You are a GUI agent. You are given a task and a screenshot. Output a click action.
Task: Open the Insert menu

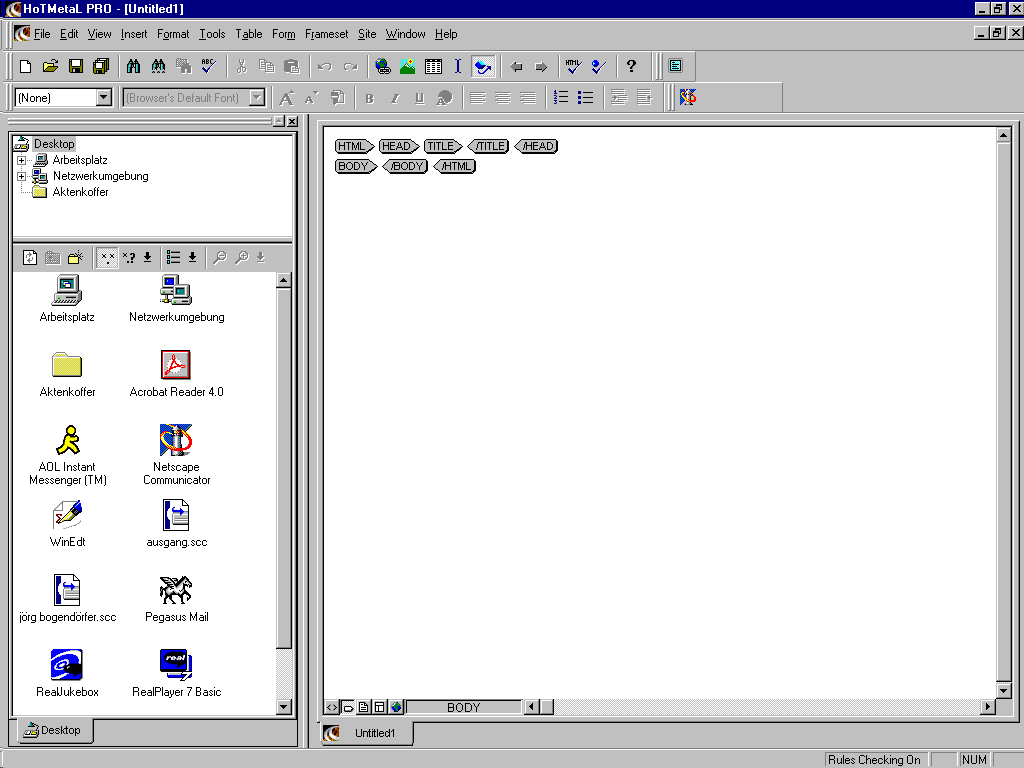point(134,34)
